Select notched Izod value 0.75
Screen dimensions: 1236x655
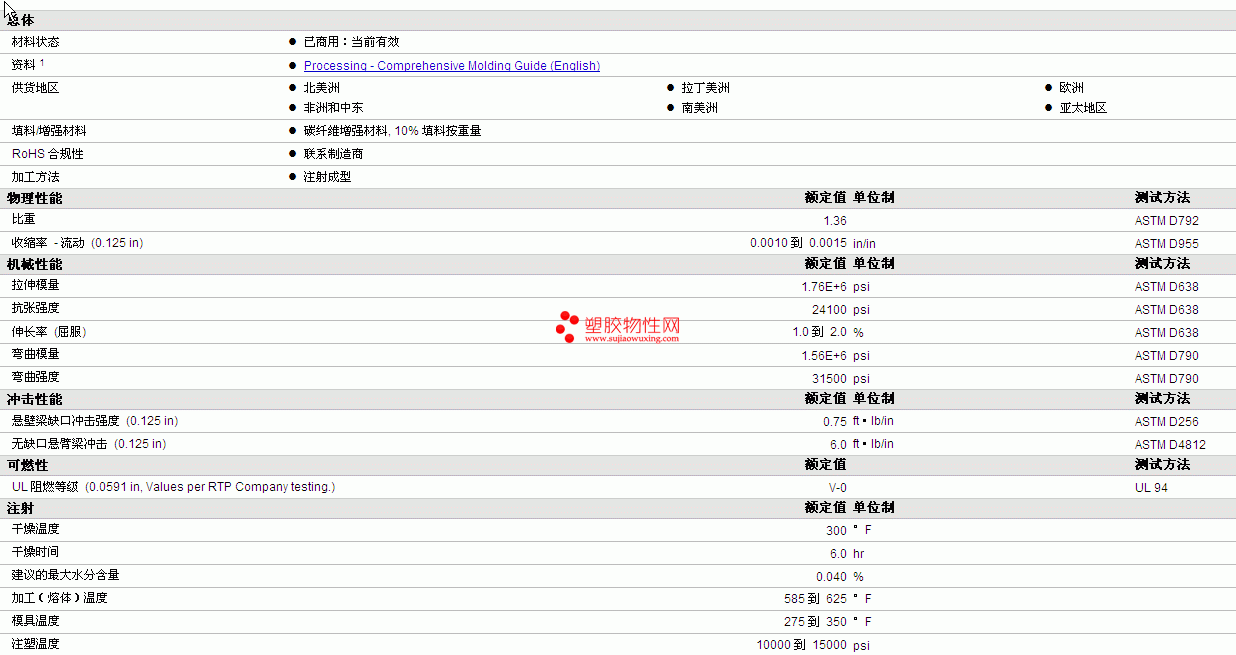[x=835, y=422]
